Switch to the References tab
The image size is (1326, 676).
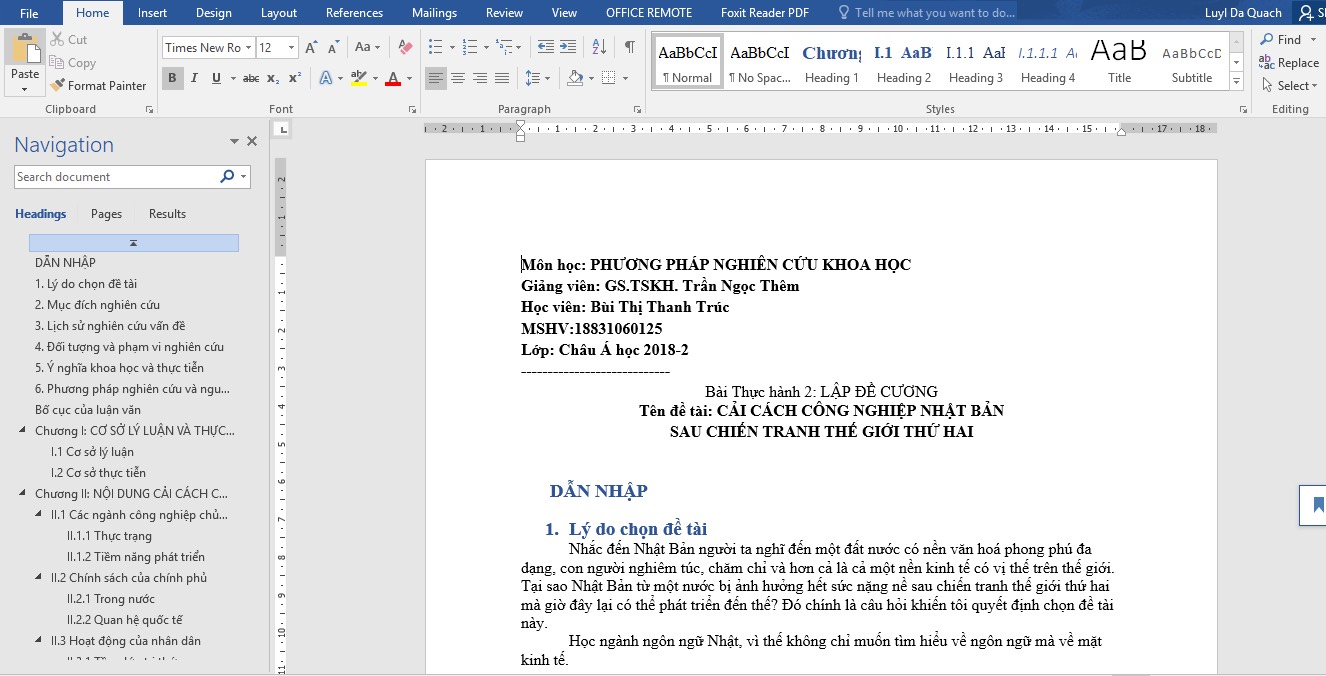coord(354,13)
